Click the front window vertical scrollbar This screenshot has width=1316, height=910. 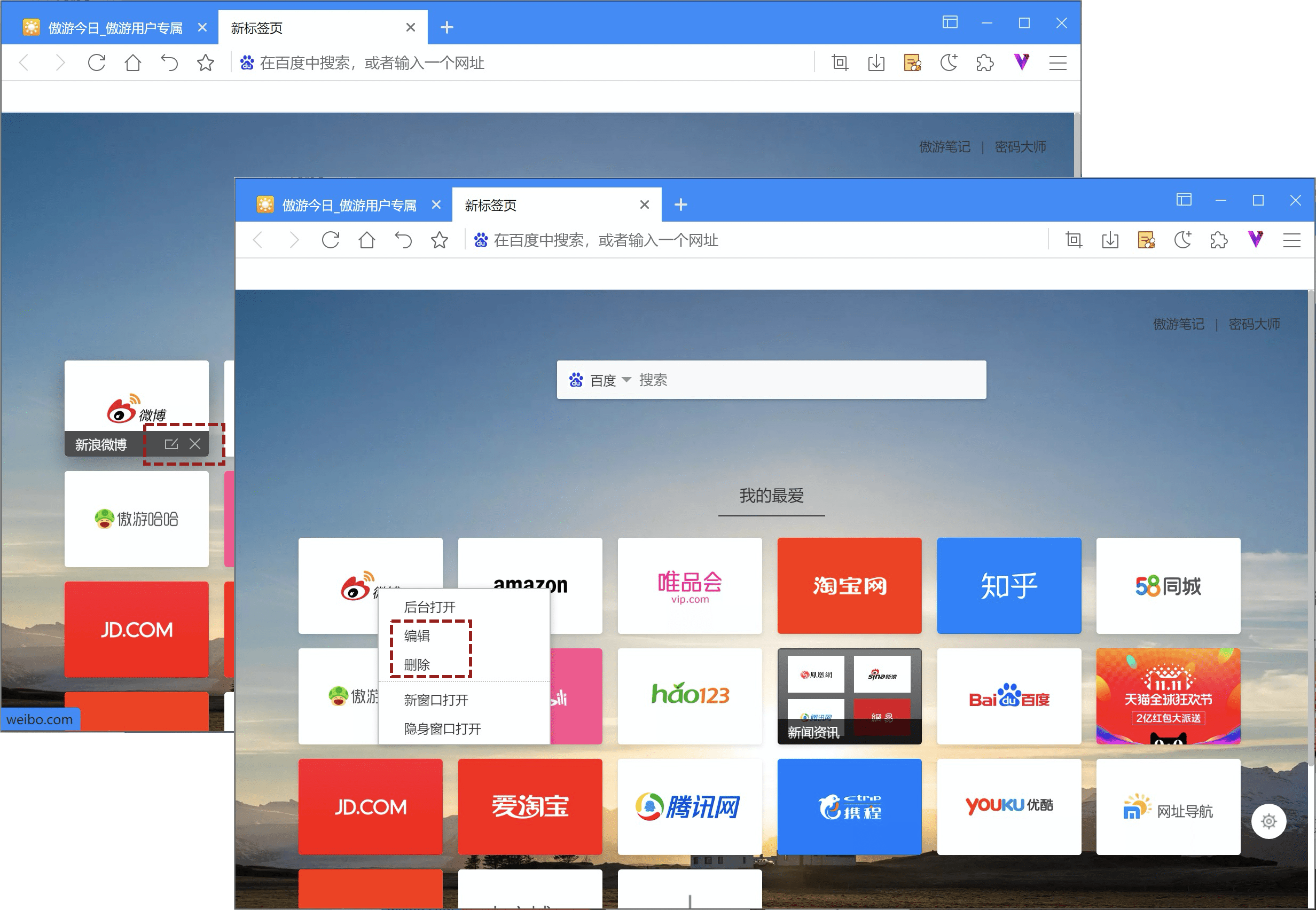1311,528
